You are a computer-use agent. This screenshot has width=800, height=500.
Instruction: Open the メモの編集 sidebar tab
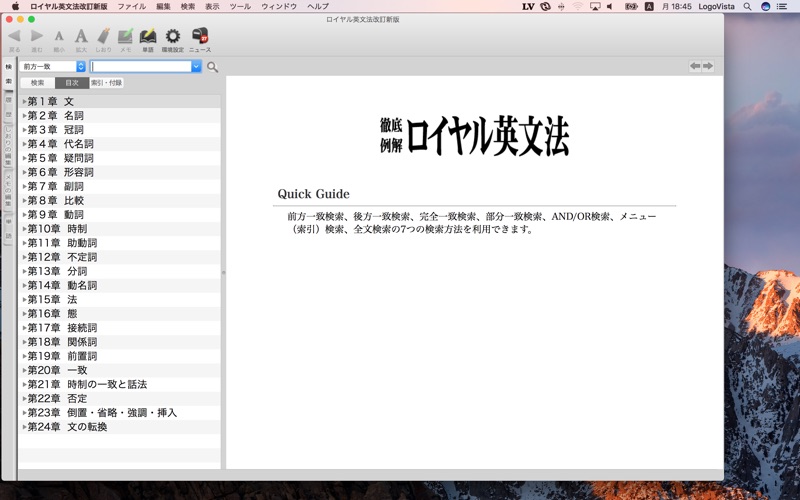(x=9, y=189)
